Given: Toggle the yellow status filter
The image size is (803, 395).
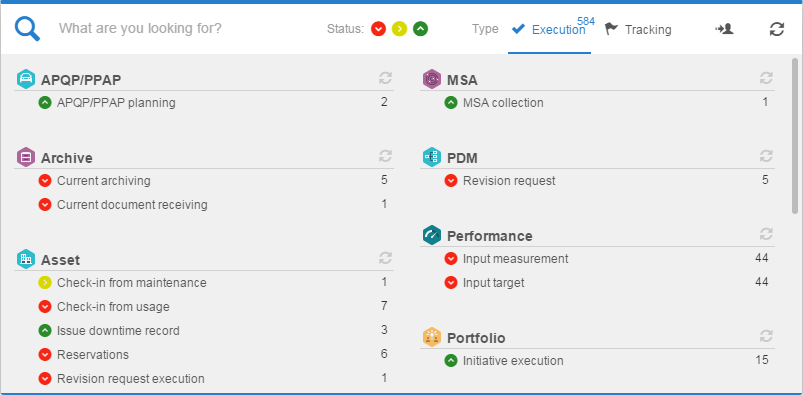Looking at the screenshot, I should [399, 29].
